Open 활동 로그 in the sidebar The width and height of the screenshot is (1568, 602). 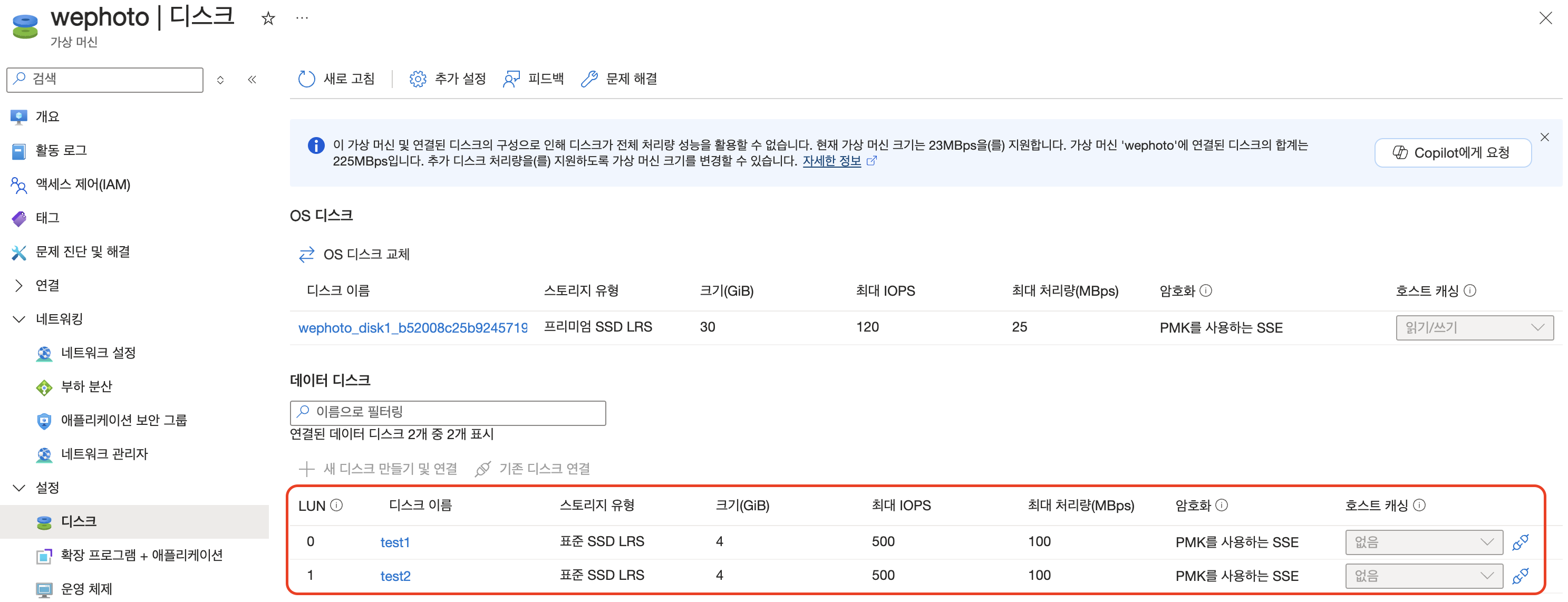click(61, 150)
